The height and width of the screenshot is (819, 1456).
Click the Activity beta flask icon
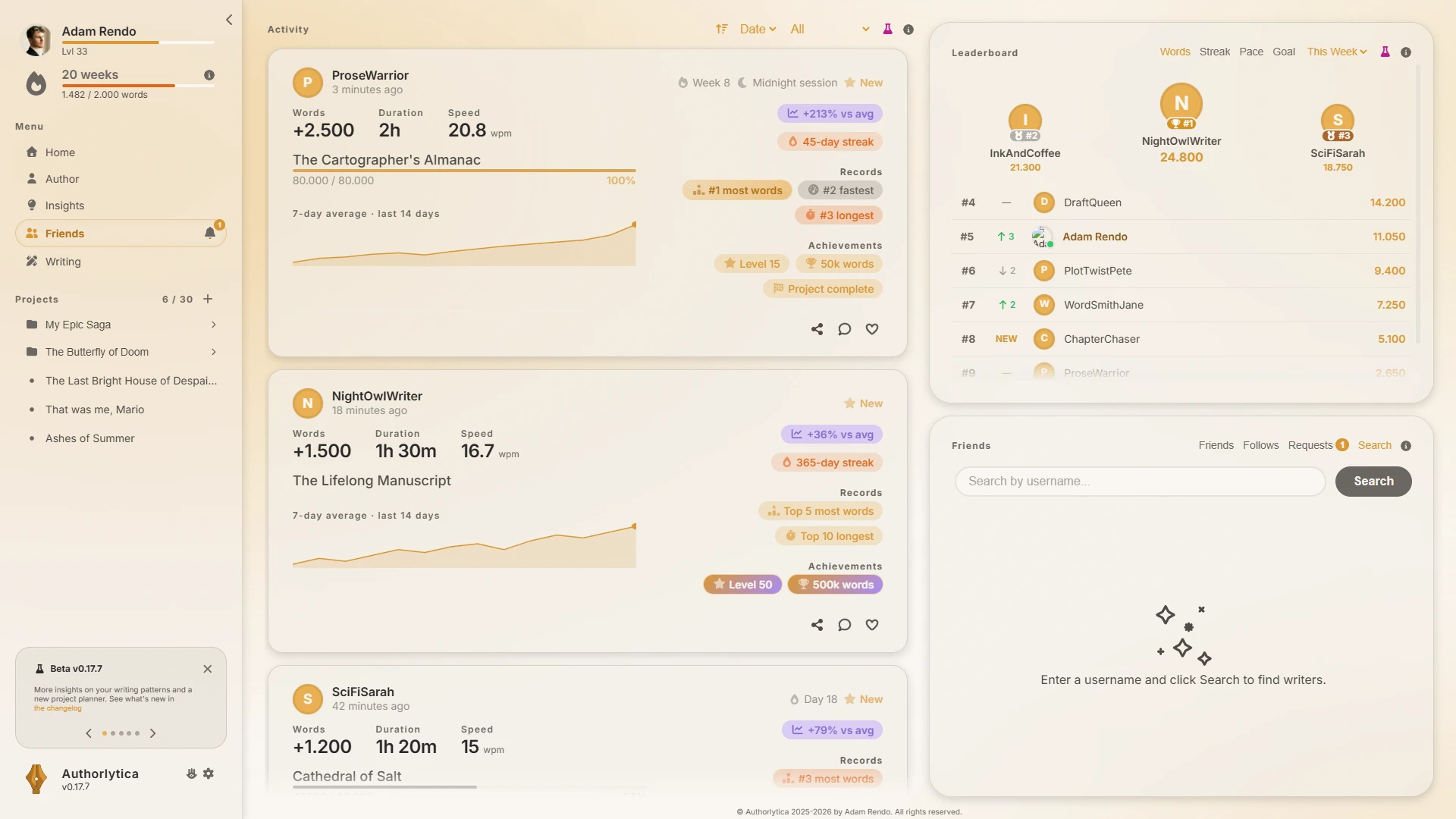(x=887, y=29)
